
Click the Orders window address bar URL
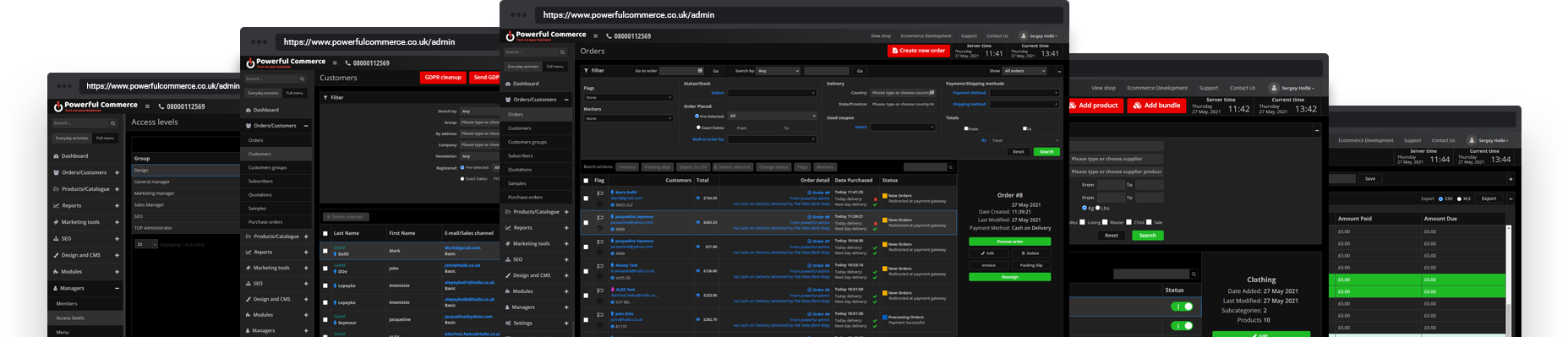[628, 14]
